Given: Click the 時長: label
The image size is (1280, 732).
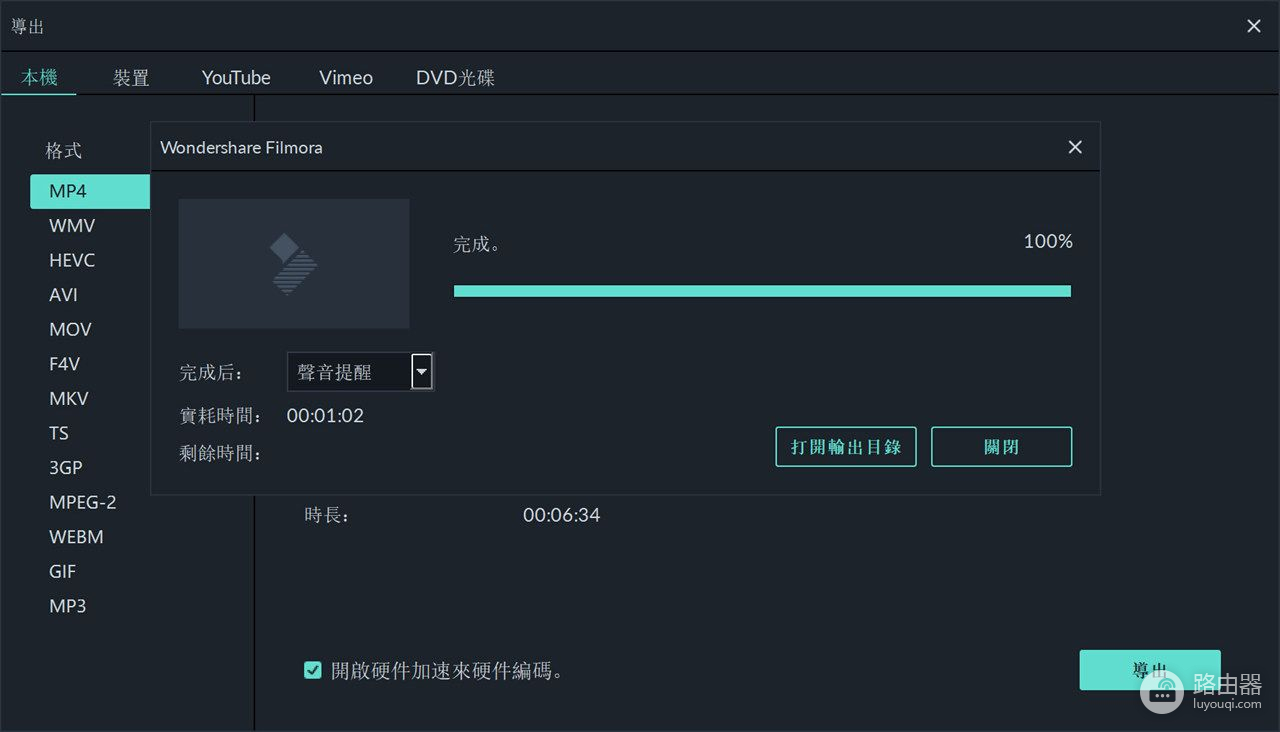Looking at the screenshot, I should coord(327,515).
